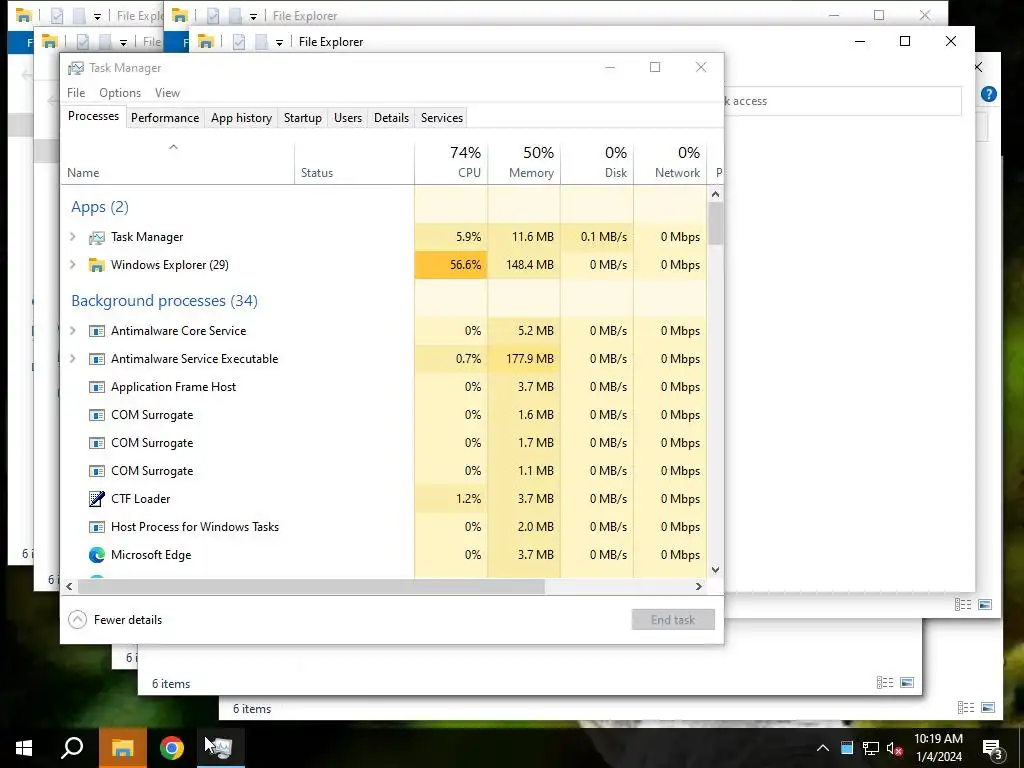Viewport: 1024px width, 768px height.
Task: Click the End task button
Action: [673, 620]
